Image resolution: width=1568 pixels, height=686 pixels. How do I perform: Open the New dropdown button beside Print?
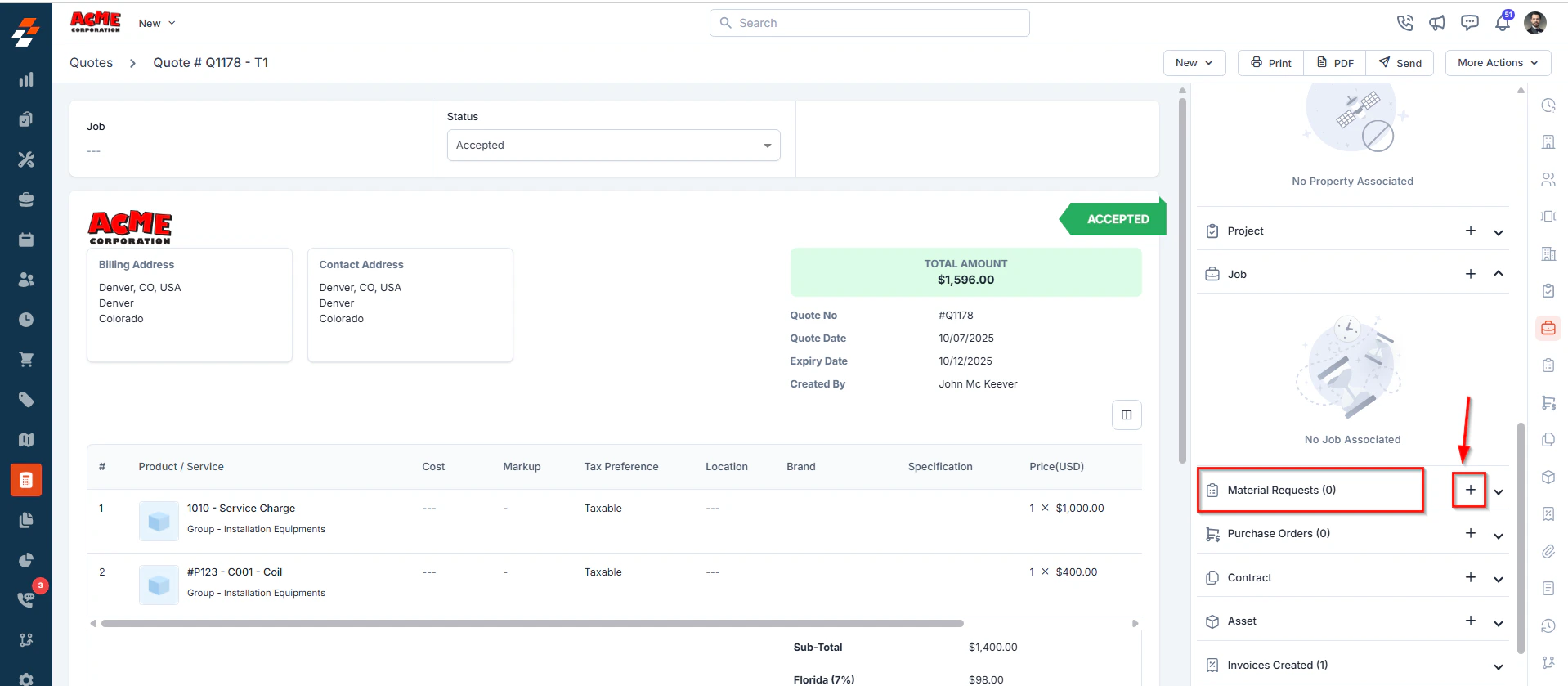pos(1194,63)
